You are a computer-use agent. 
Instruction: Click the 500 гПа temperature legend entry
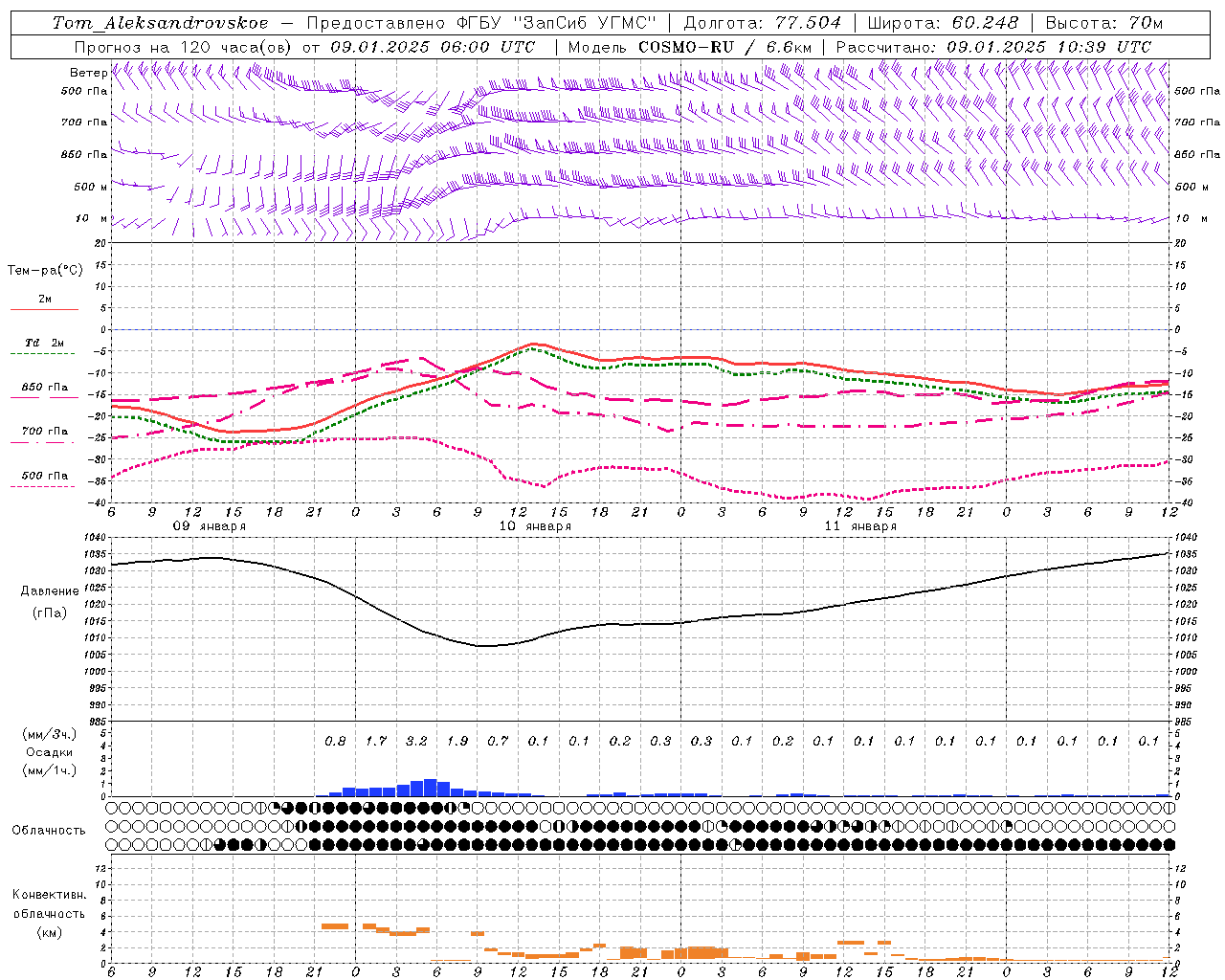44,476
